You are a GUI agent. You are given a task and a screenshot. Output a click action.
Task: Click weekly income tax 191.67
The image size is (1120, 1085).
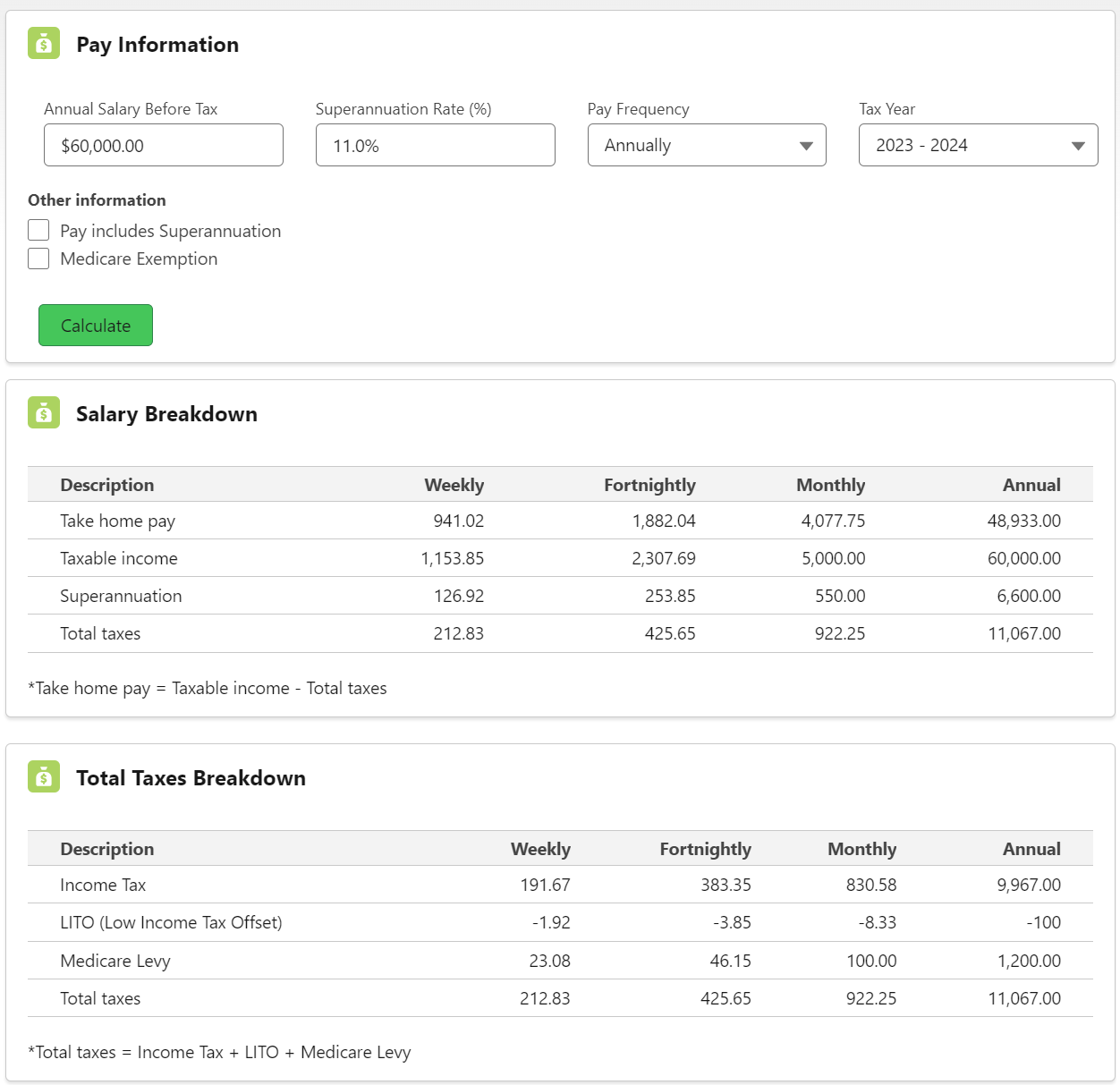coord(546,885)
